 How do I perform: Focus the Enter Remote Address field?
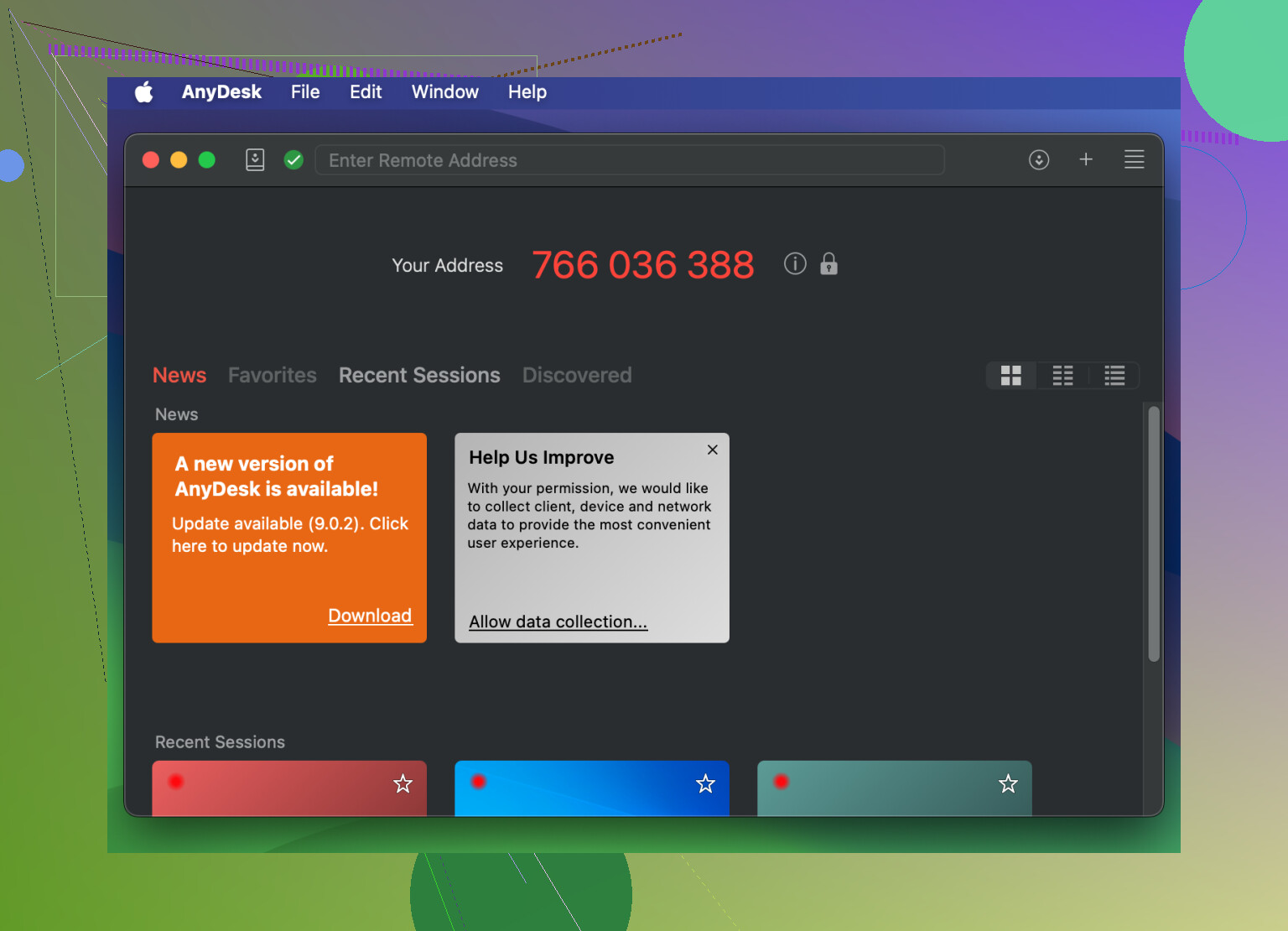click(630, 159)
